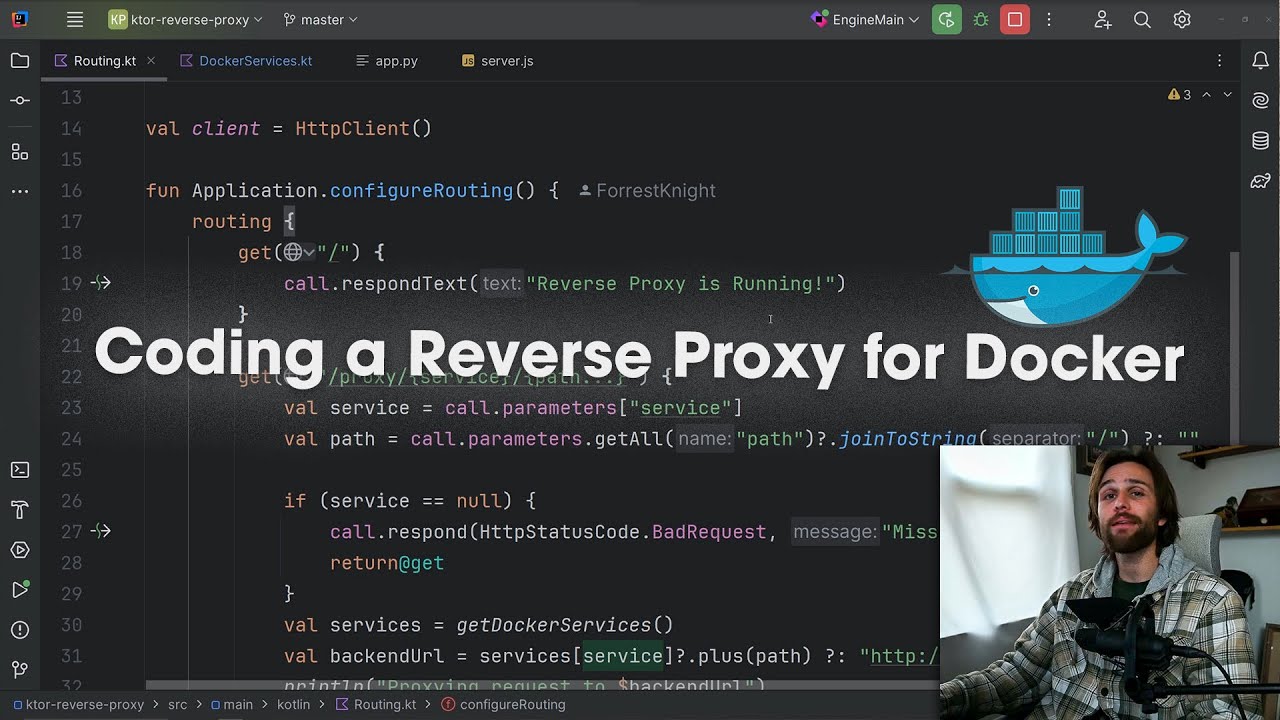Open the master branch dropdown
Image resolution: width=1280 pixels, height=720 pixels.
tap(320, 19)
